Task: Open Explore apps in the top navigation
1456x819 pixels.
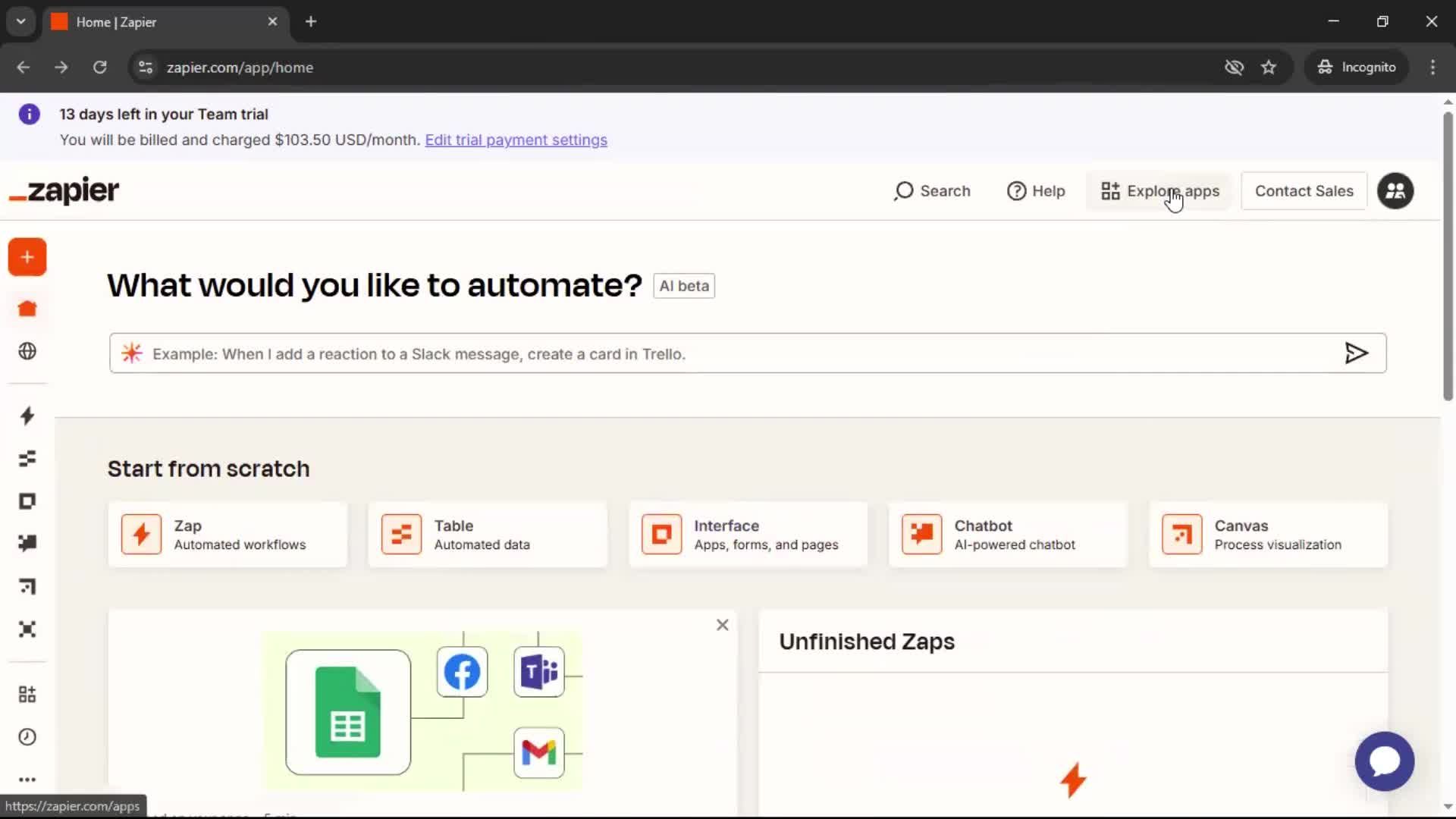Action: pyautogui.click(x=1160, y=191)
